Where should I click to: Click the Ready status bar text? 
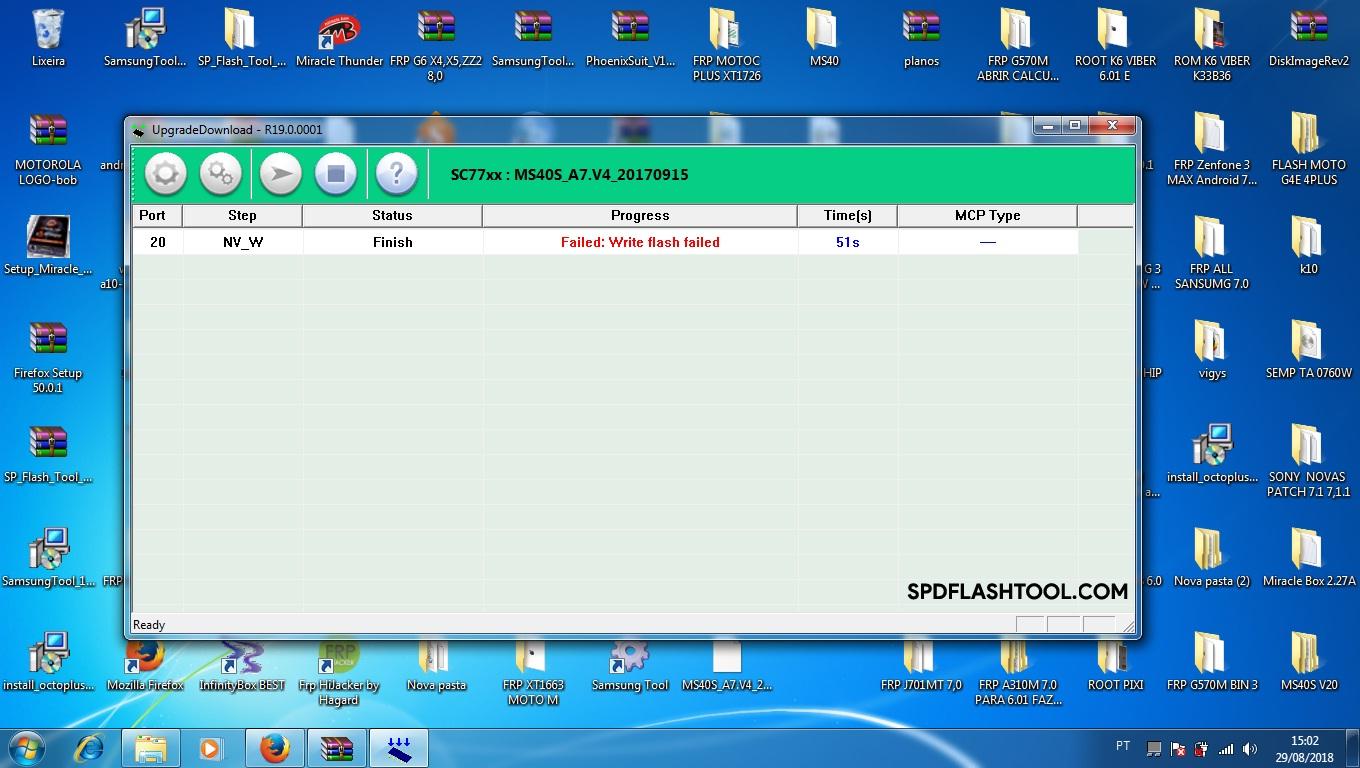click(149, 625)
